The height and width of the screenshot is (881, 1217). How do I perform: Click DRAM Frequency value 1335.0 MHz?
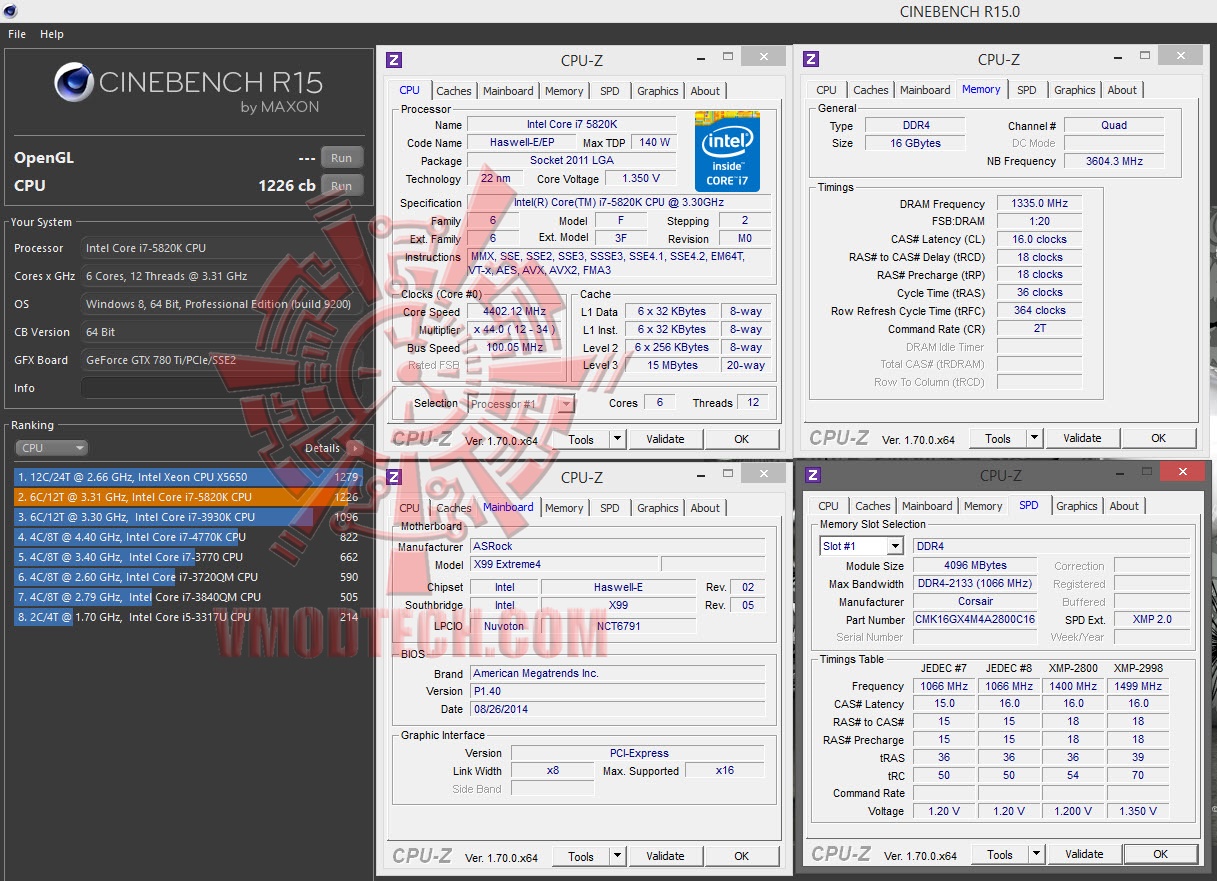[x=1039, y=204]
